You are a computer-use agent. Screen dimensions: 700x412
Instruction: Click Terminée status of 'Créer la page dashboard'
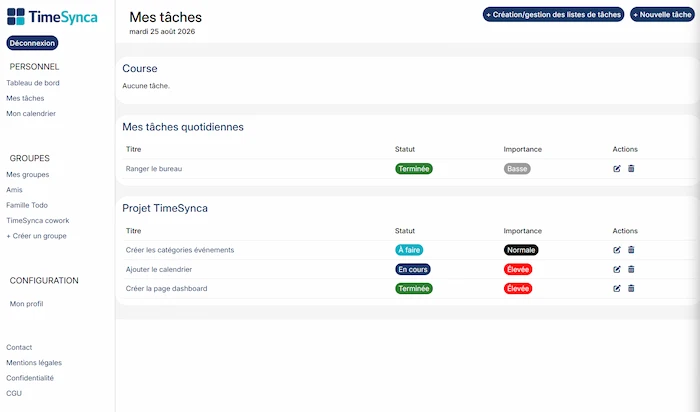coord(414,288)
